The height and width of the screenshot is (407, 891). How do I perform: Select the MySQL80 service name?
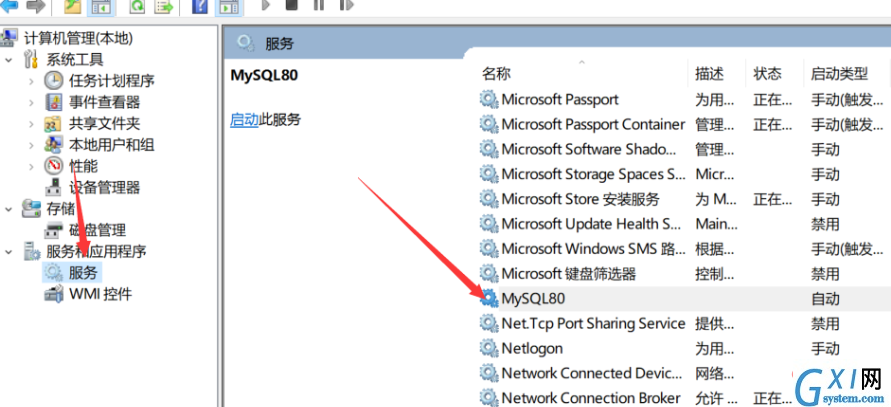coord(533,298)
